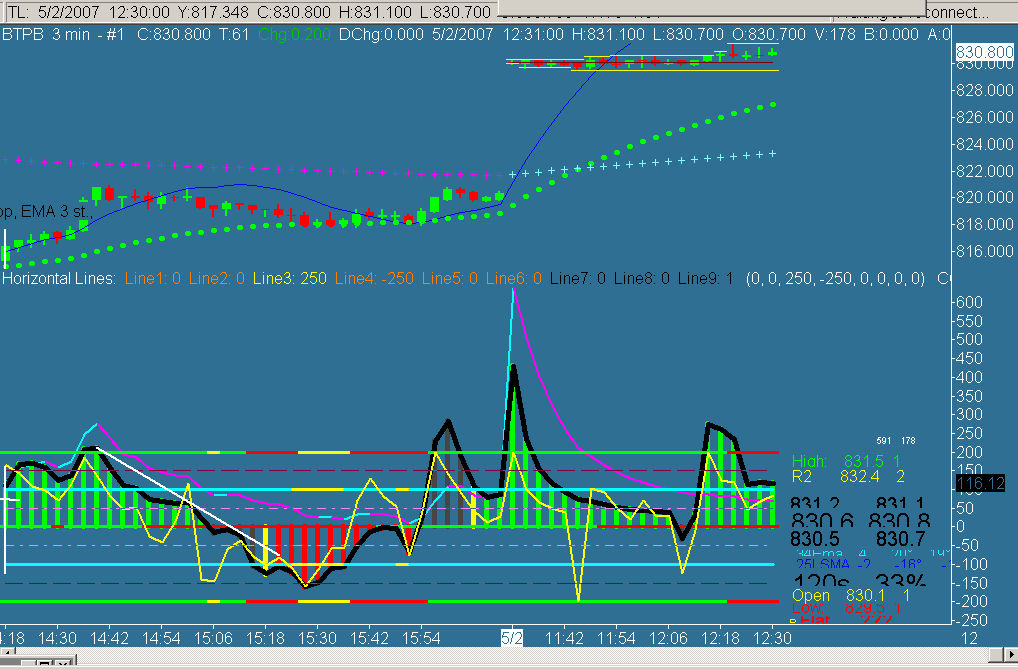This screenshot has width=1018, height=669.
Task: Click the 15:30 time axis label
Action: 317,638
